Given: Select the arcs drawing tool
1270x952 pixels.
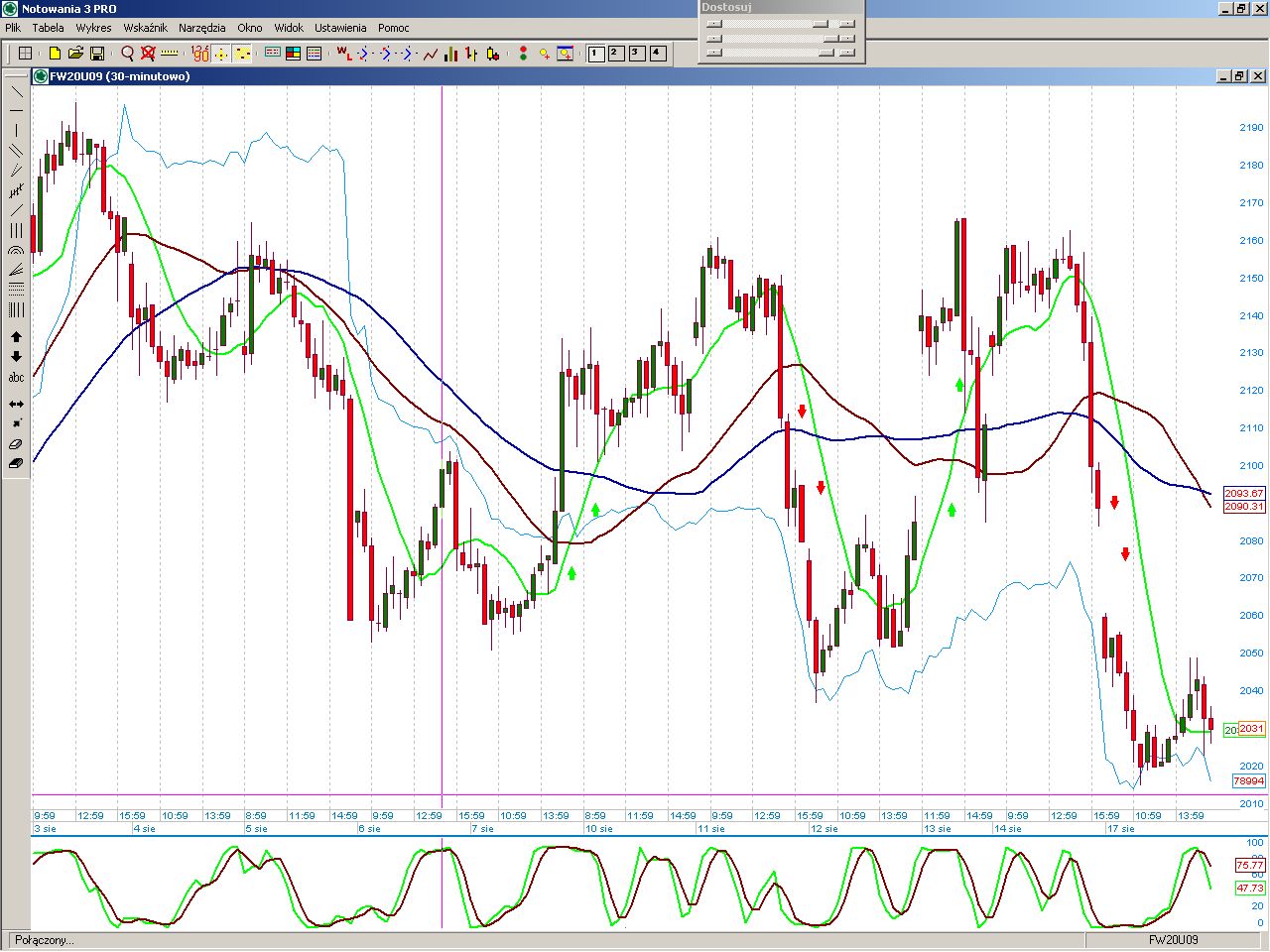Looking at the screenshot, I should 17,251.
